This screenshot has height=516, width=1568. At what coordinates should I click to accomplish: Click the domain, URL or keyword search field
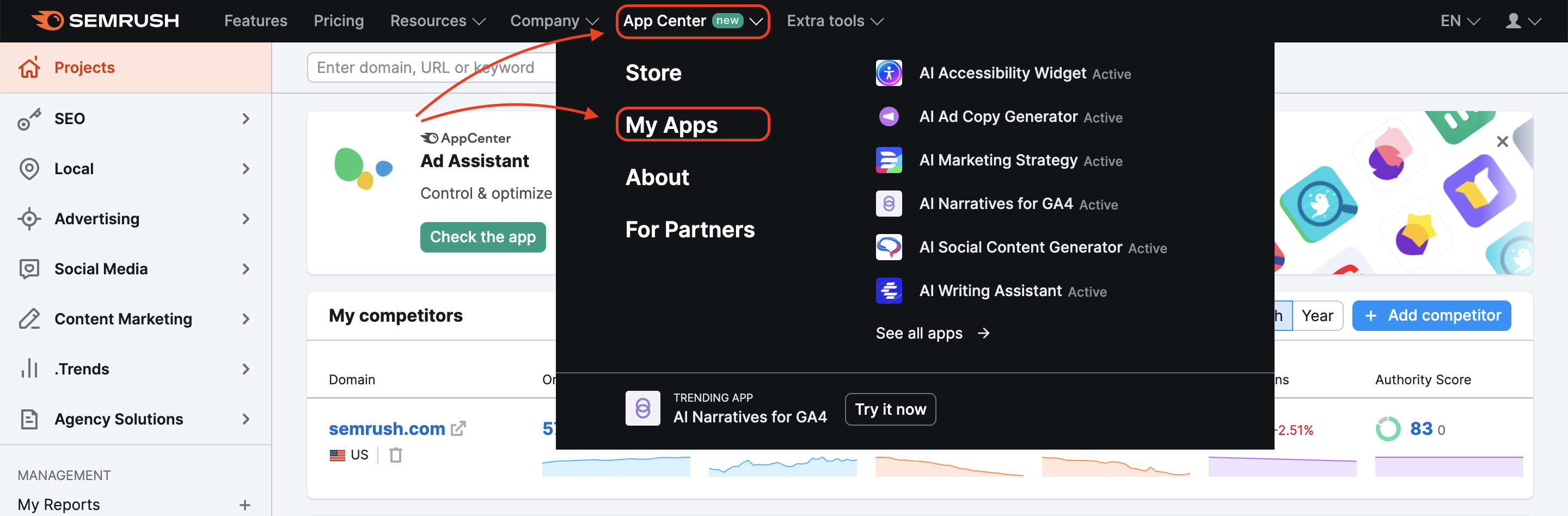pos(431,67)
